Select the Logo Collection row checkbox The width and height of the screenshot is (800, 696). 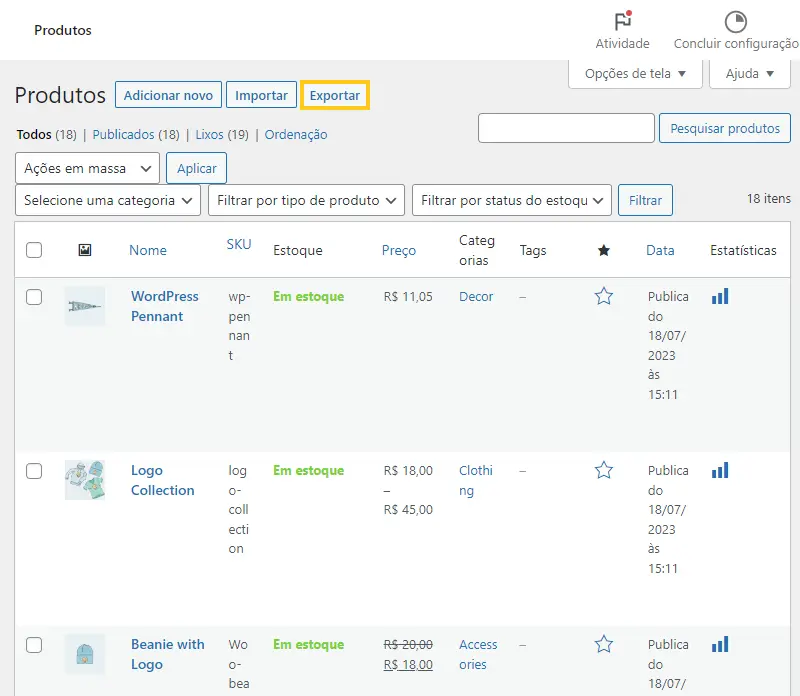(x=34, y=471)
